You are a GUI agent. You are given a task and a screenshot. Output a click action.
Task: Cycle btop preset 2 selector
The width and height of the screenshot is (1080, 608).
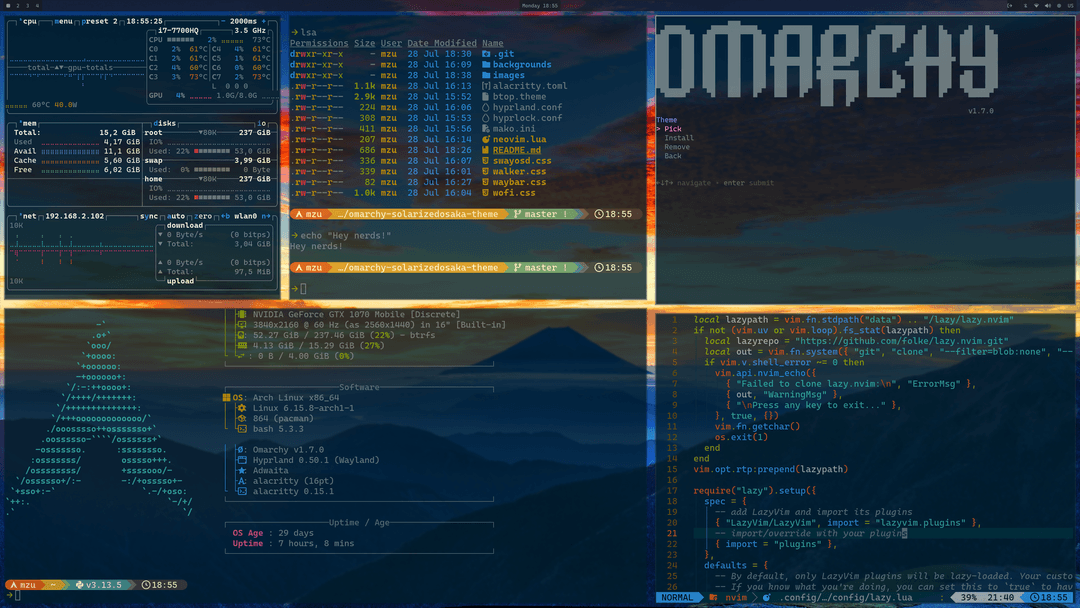coord(98,19)
